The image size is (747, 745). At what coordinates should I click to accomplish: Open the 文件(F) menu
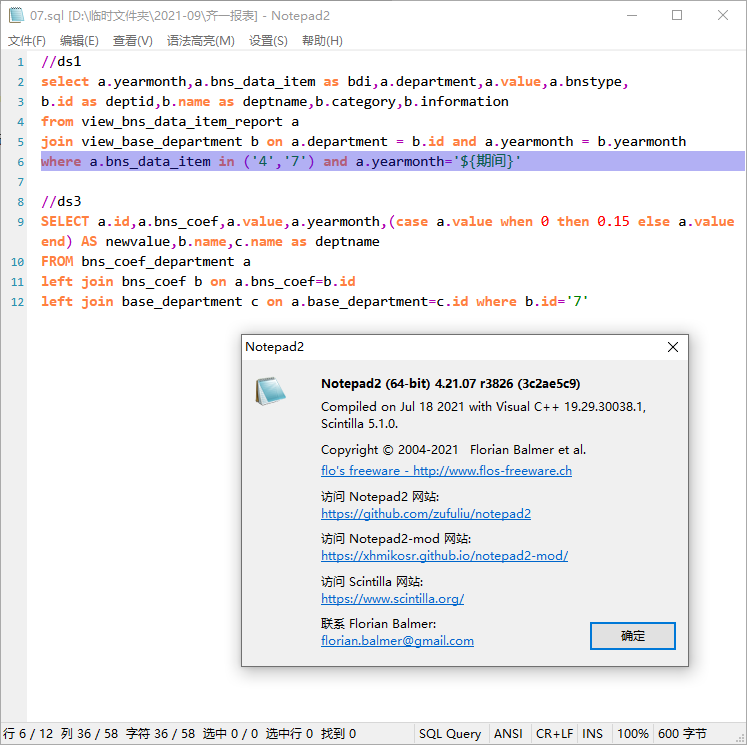click(x=27, y=41)
